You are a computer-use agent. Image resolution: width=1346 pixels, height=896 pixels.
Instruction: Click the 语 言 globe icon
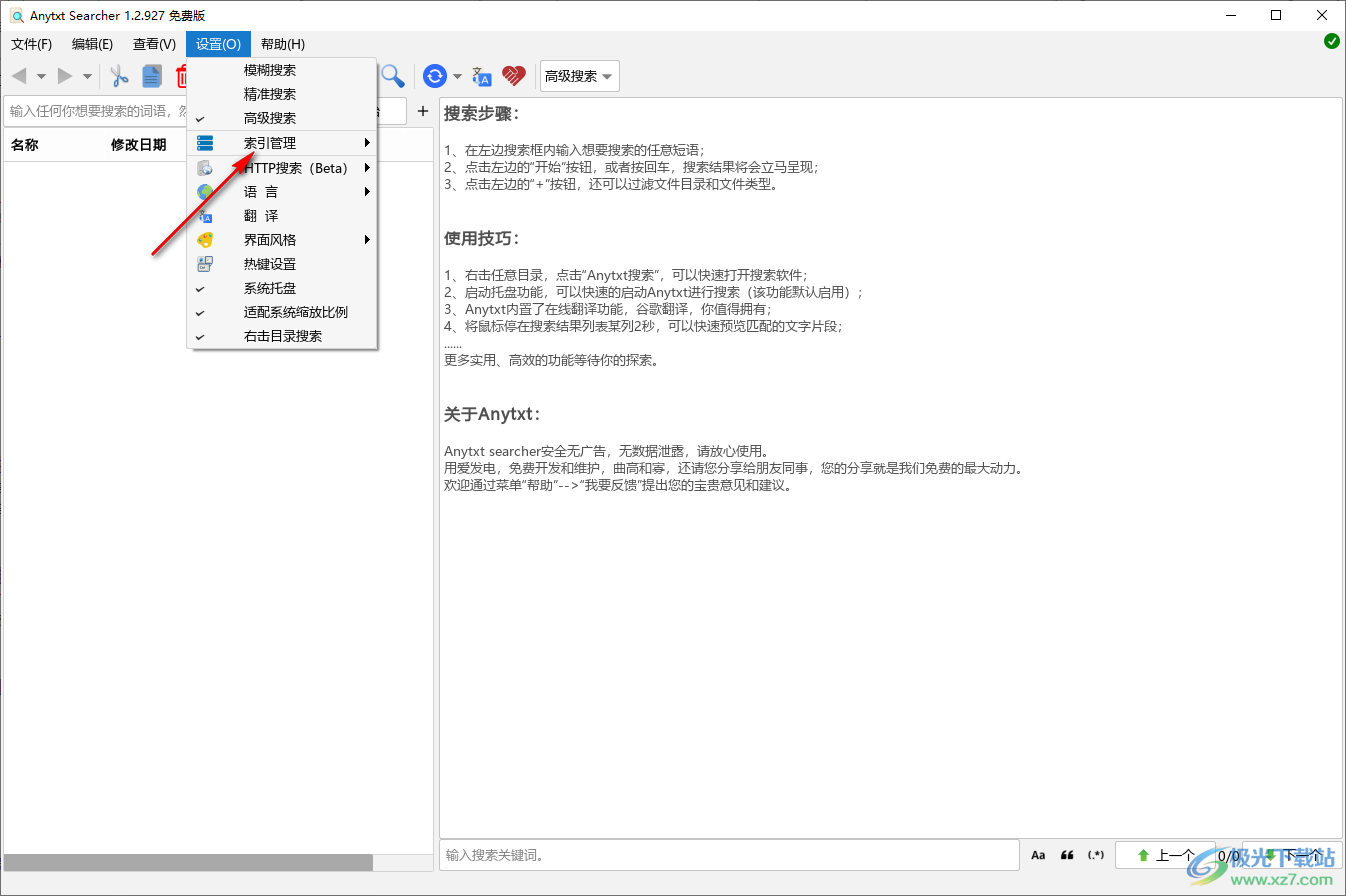205,192
